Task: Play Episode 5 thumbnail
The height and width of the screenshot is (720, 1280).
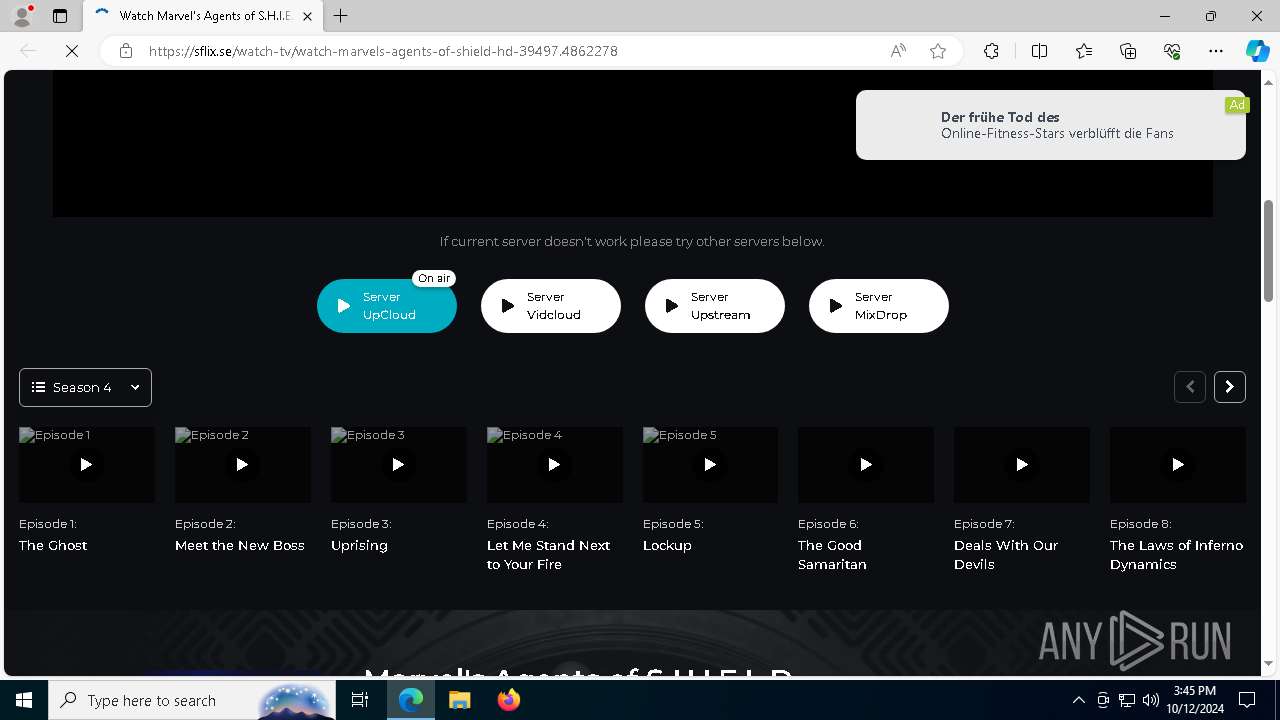Action: tap(710, 465)
